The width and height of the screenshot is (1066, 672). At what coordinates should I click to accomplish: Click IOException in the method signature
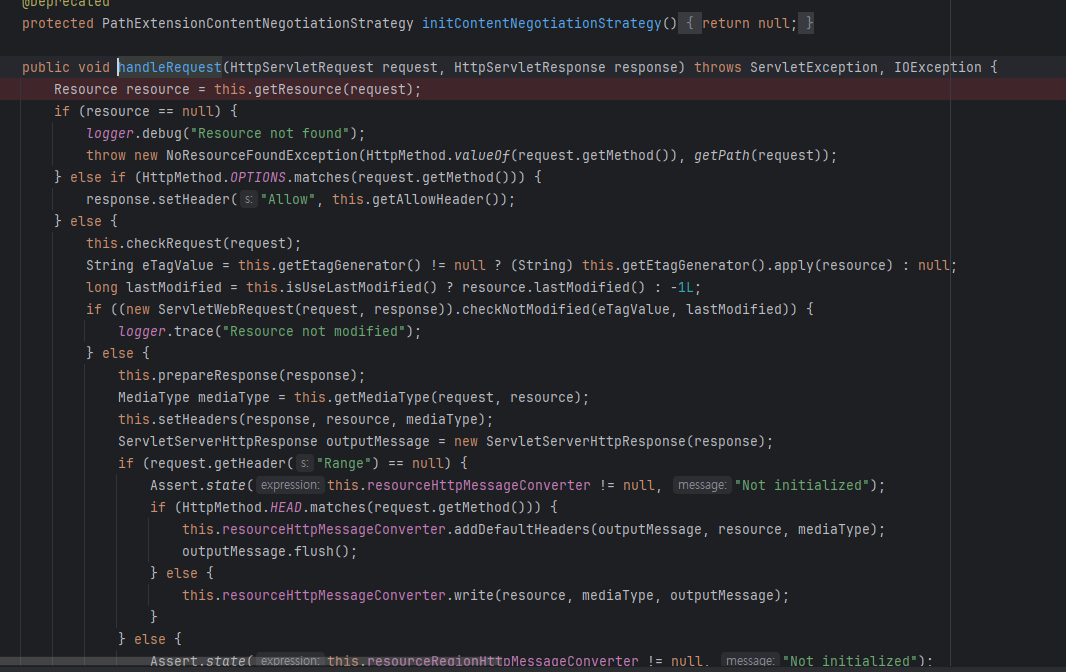click(938, 67)
